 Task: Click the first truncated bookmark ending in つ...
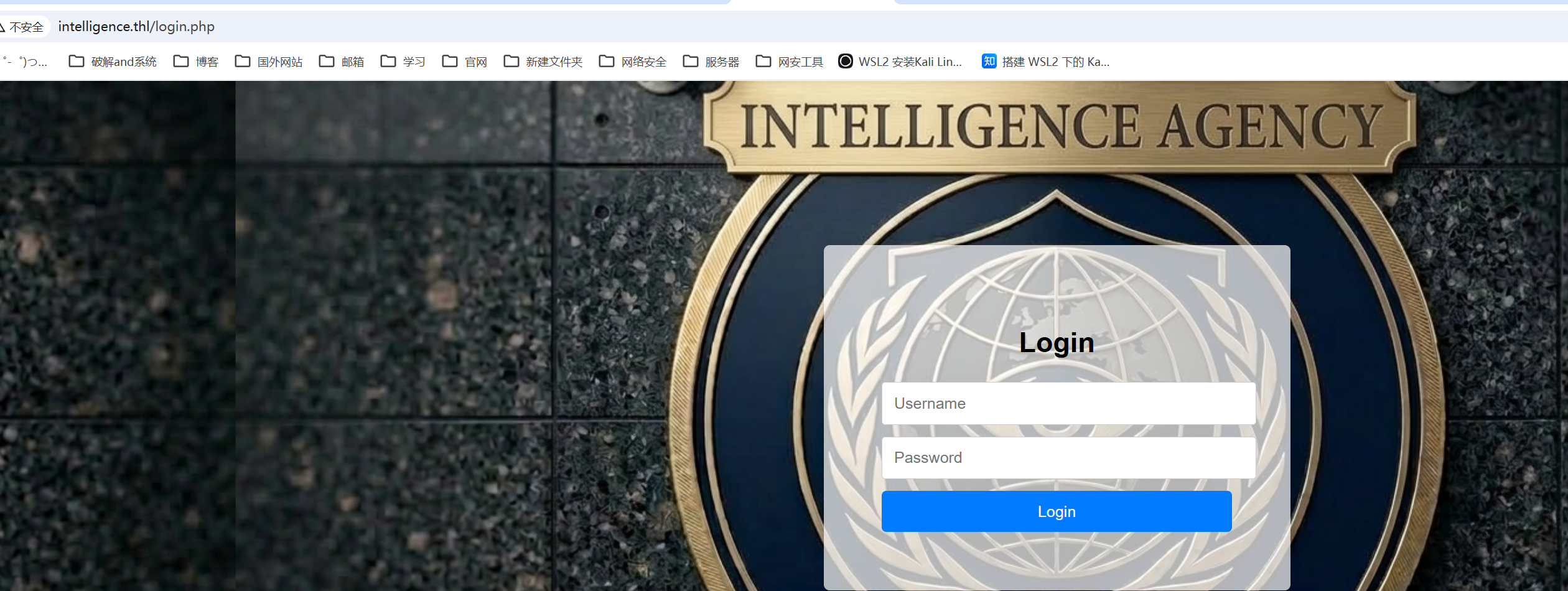pos(25,62)
